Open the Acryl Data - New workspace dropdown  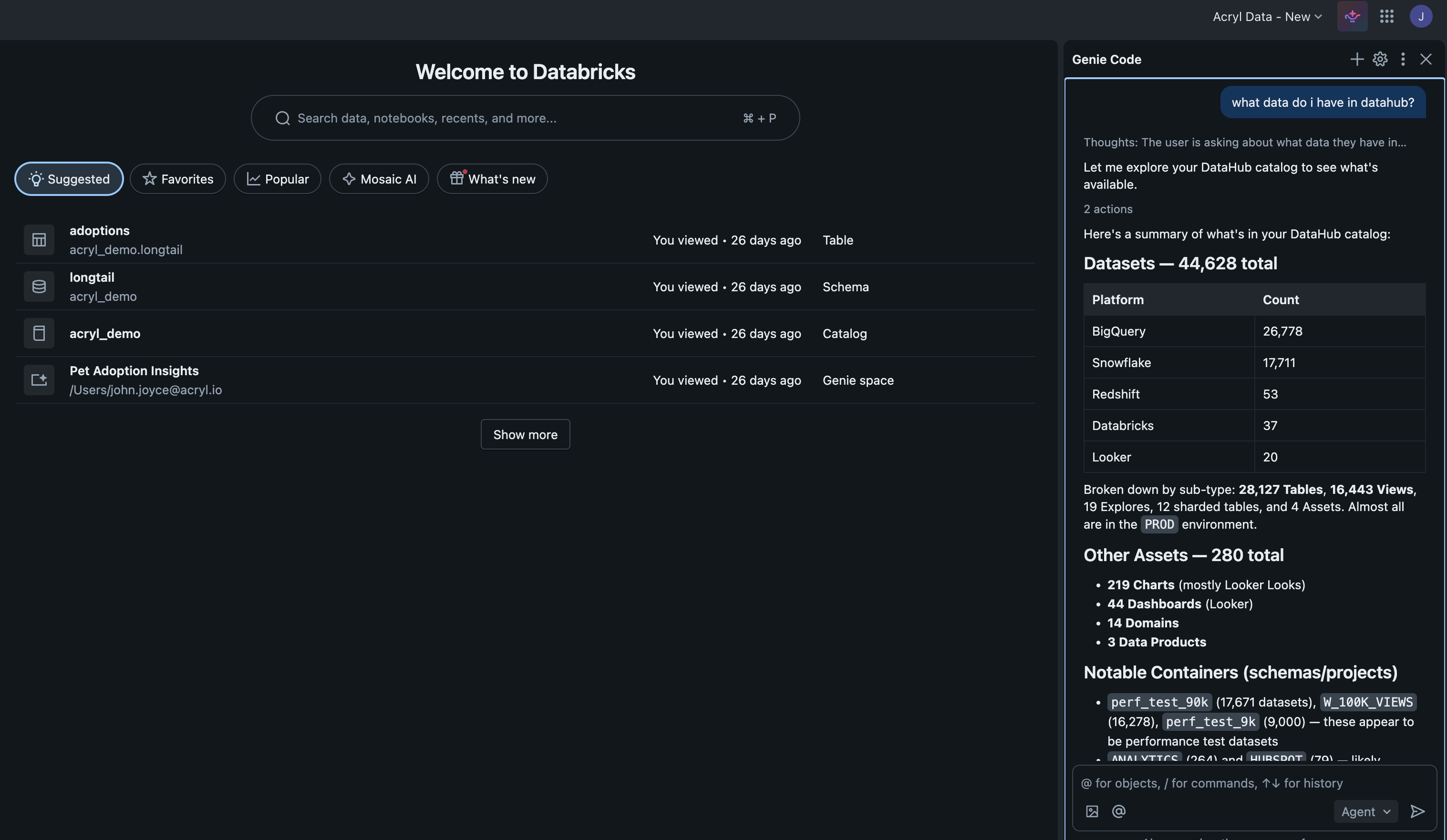tap(1266, 16)
